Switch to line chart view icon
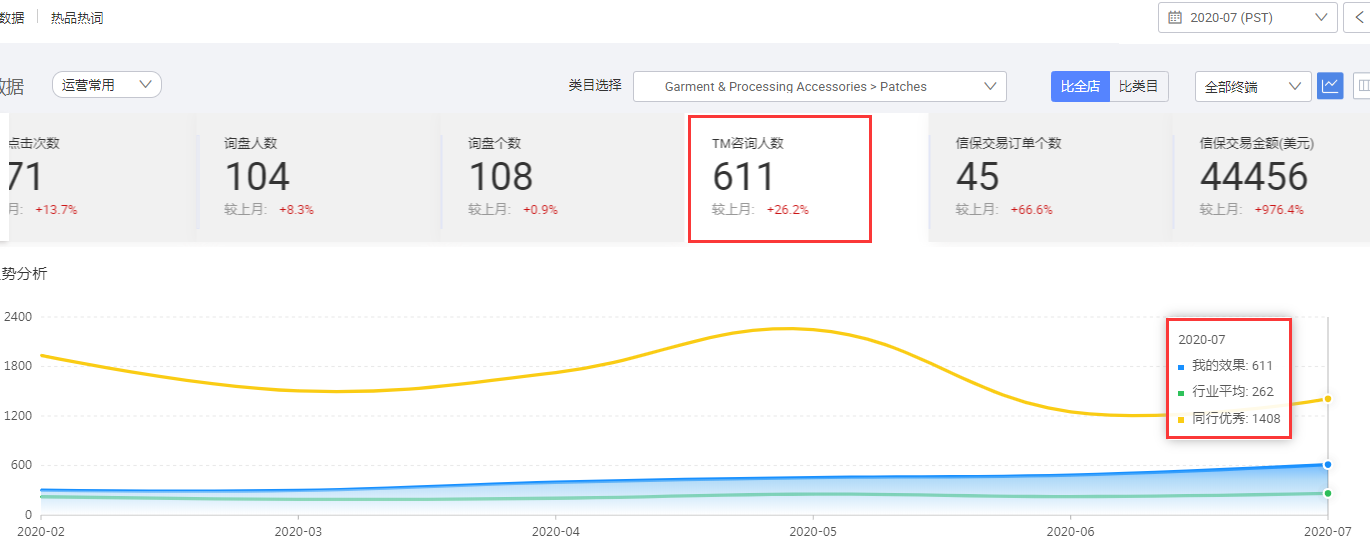Image resolution: width=1370 pixels, height=557 pixels. [x=1330, y=86]
